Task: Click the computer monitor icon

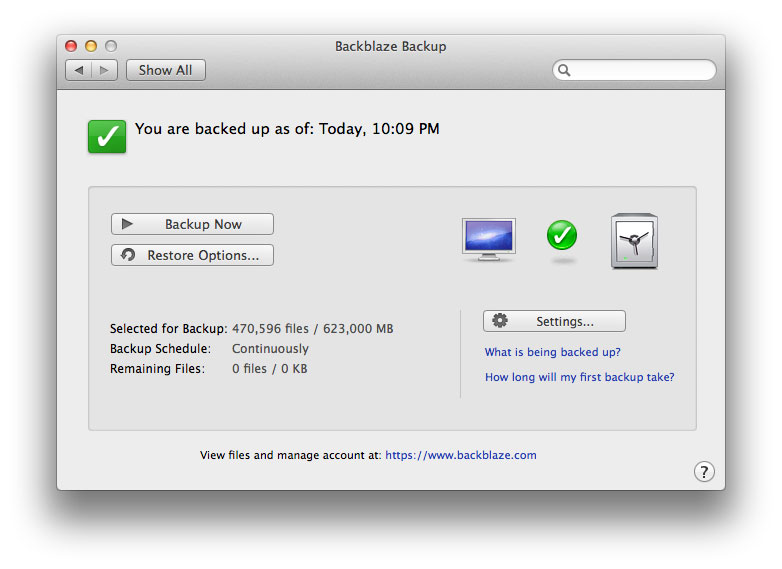Action: point(489,240)
